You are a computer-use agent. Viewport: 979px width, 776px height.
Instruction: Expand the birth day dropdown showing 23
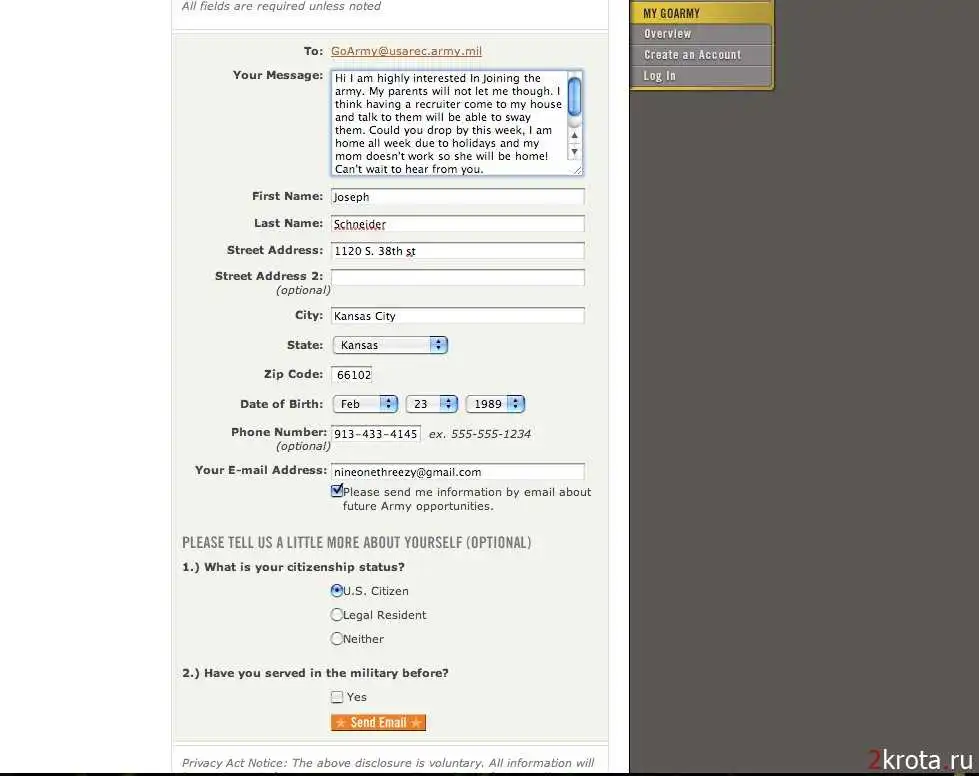431,404
